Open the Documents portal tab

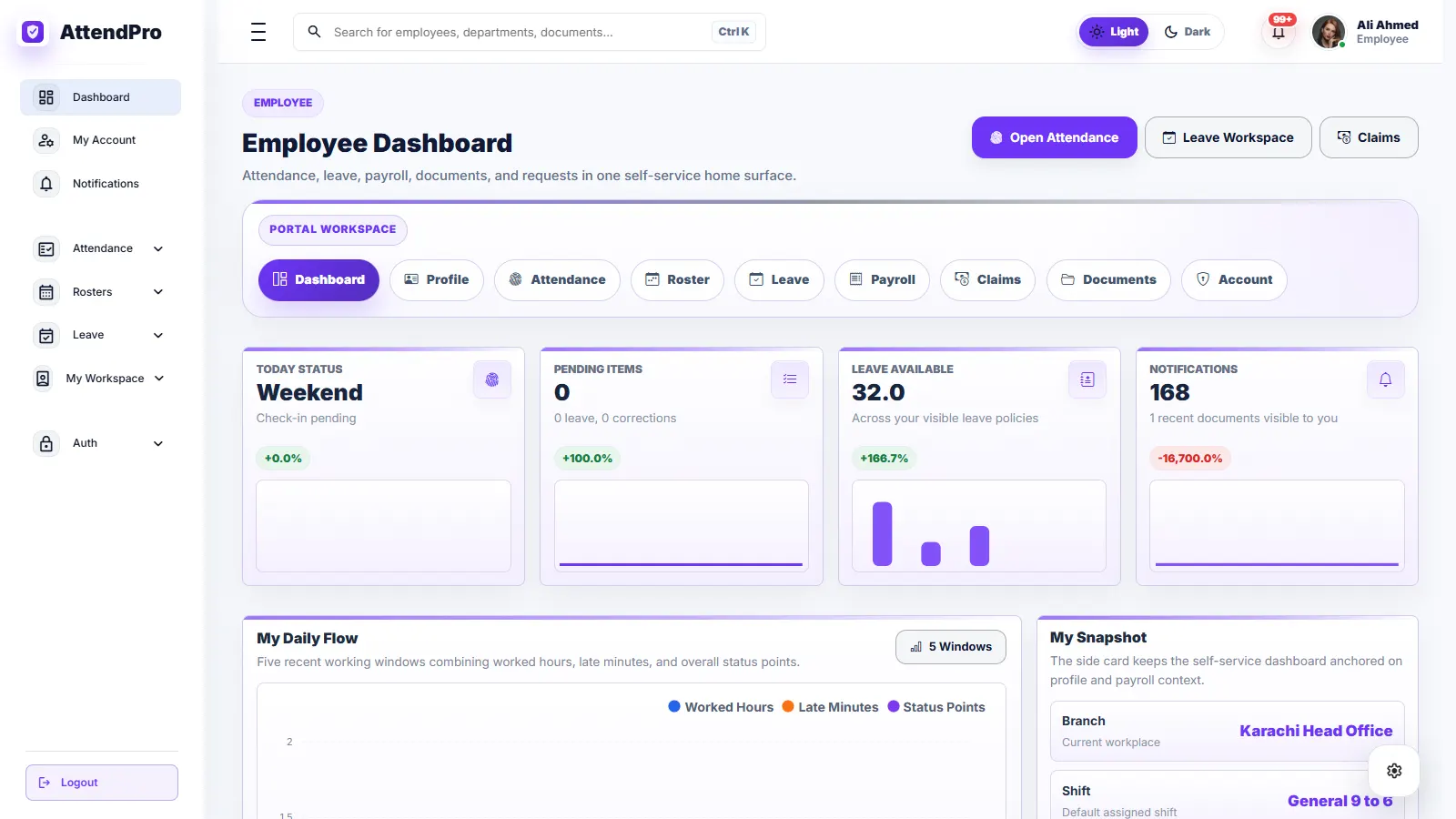pyautogui.click(x=1108, y=280)
